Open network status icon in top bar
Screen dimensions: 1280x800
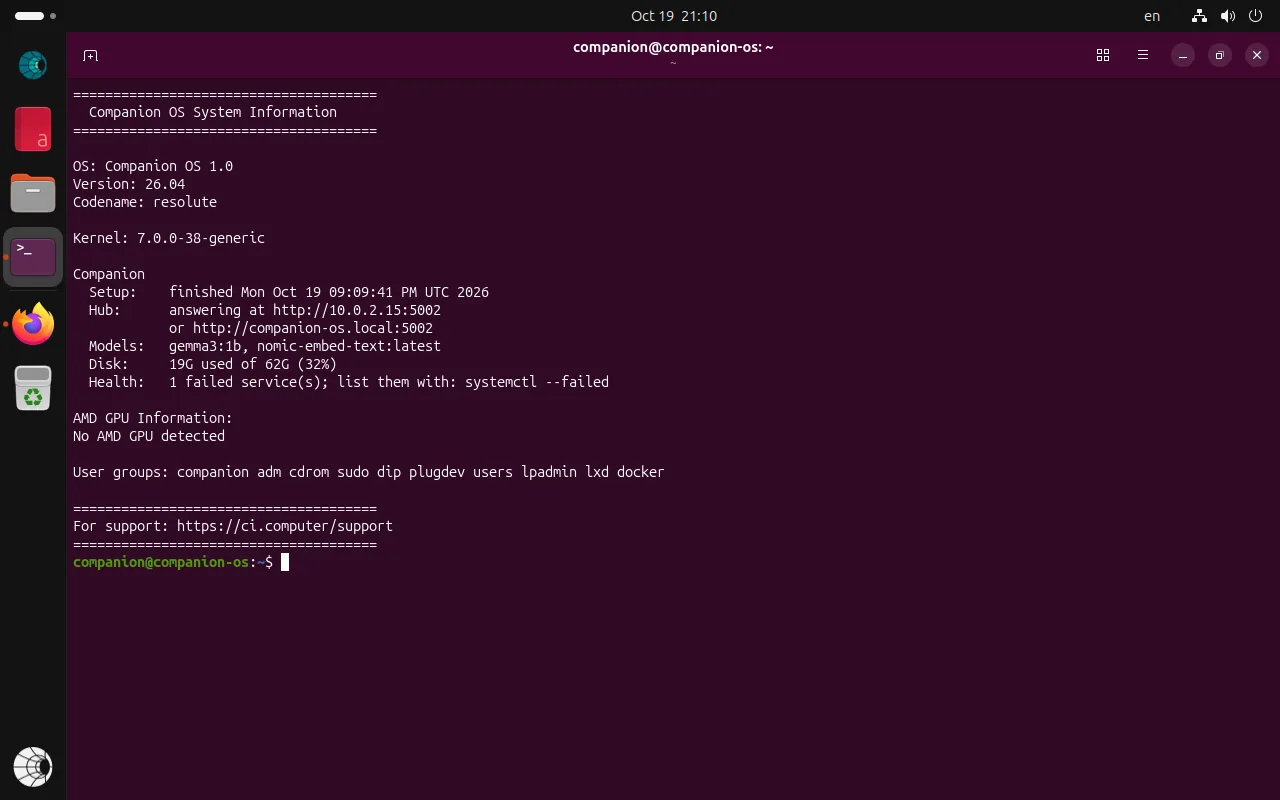1199,16
